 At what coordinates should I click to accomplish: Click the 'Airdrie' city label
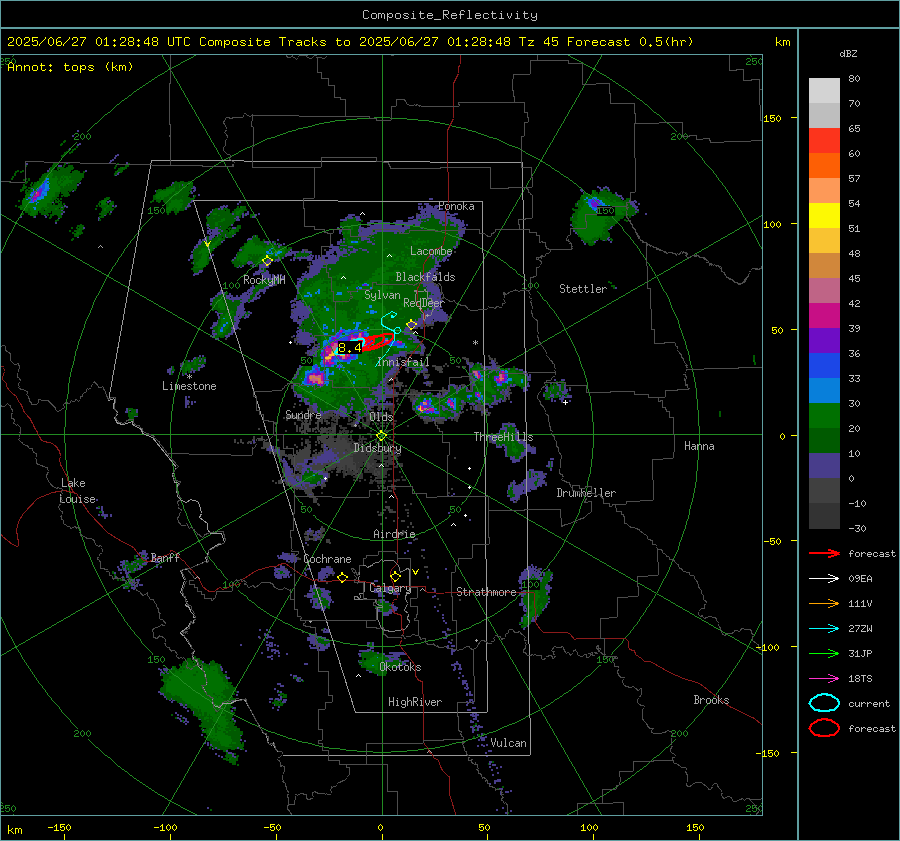(394, 534)
